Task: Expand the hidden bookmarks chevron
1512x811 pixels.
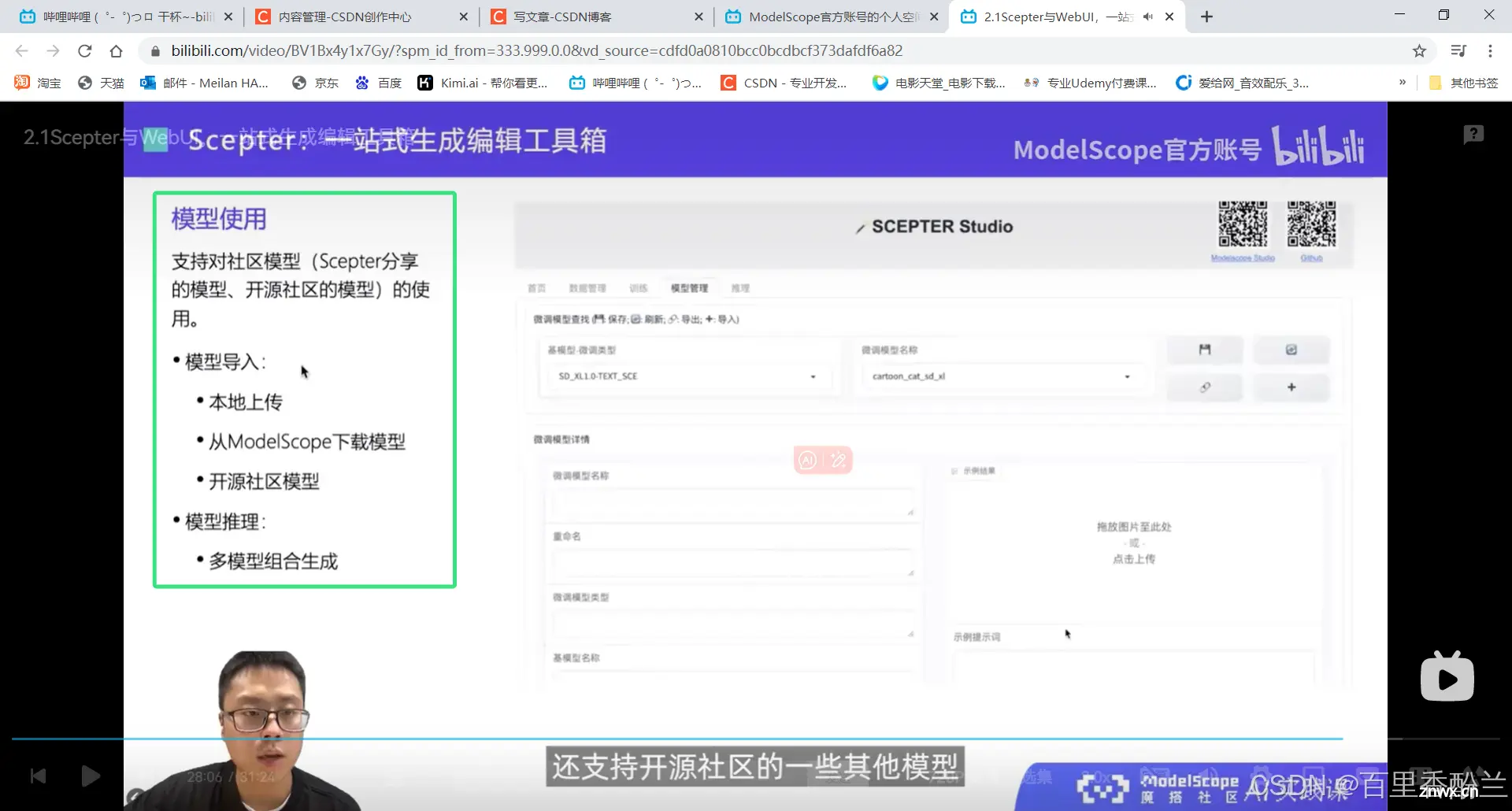Action: tap(1403, 83)
